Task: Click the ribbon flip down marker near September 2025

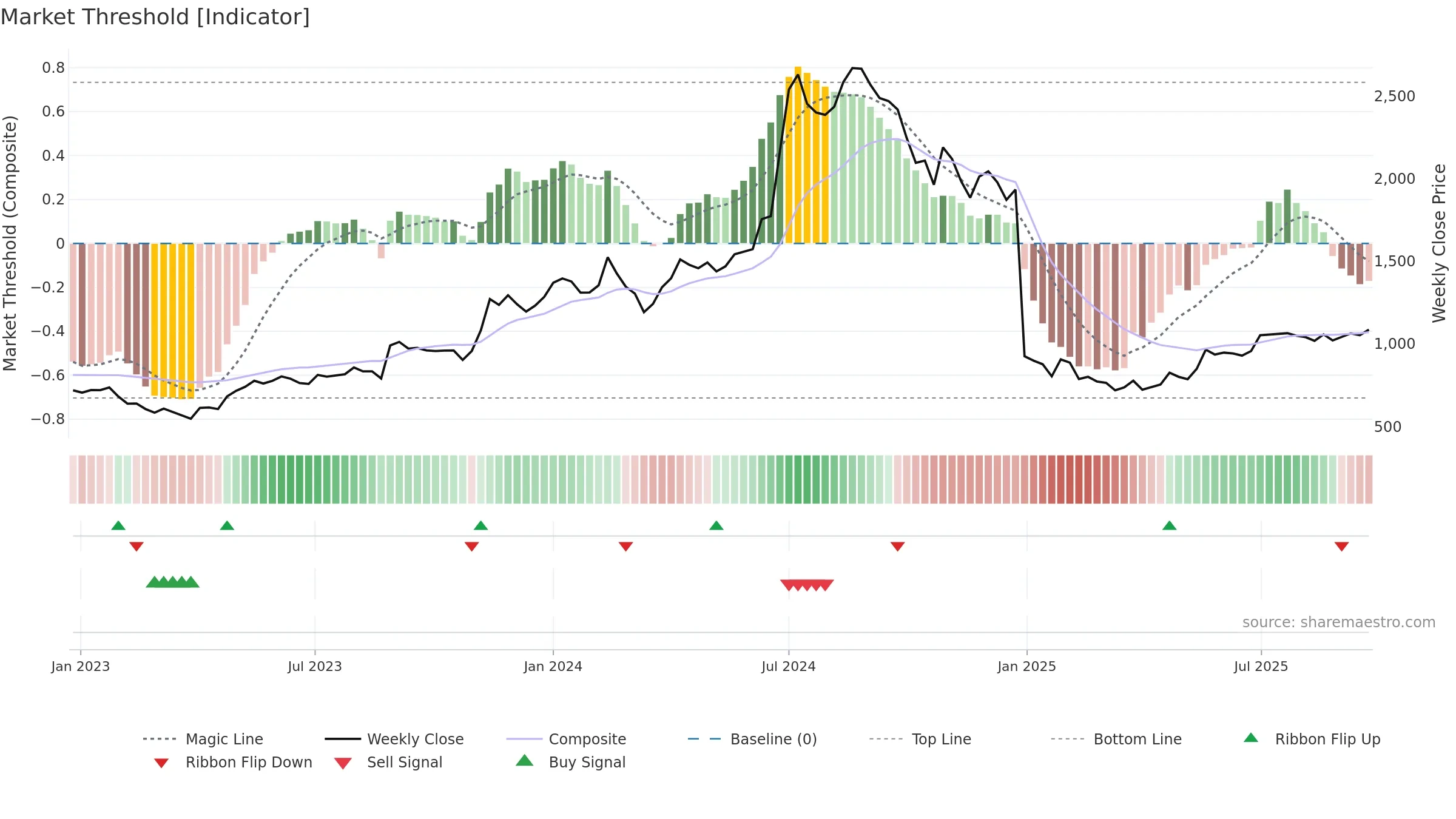Action: (x=1342, y=547)
